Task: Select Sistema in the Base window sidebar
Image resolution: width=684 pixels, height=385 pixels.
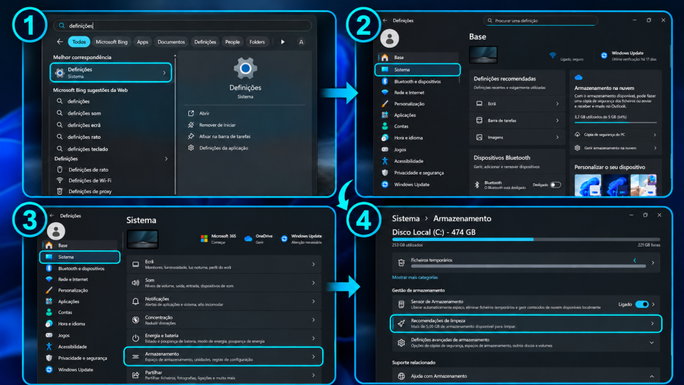Action: coord(417,70)
